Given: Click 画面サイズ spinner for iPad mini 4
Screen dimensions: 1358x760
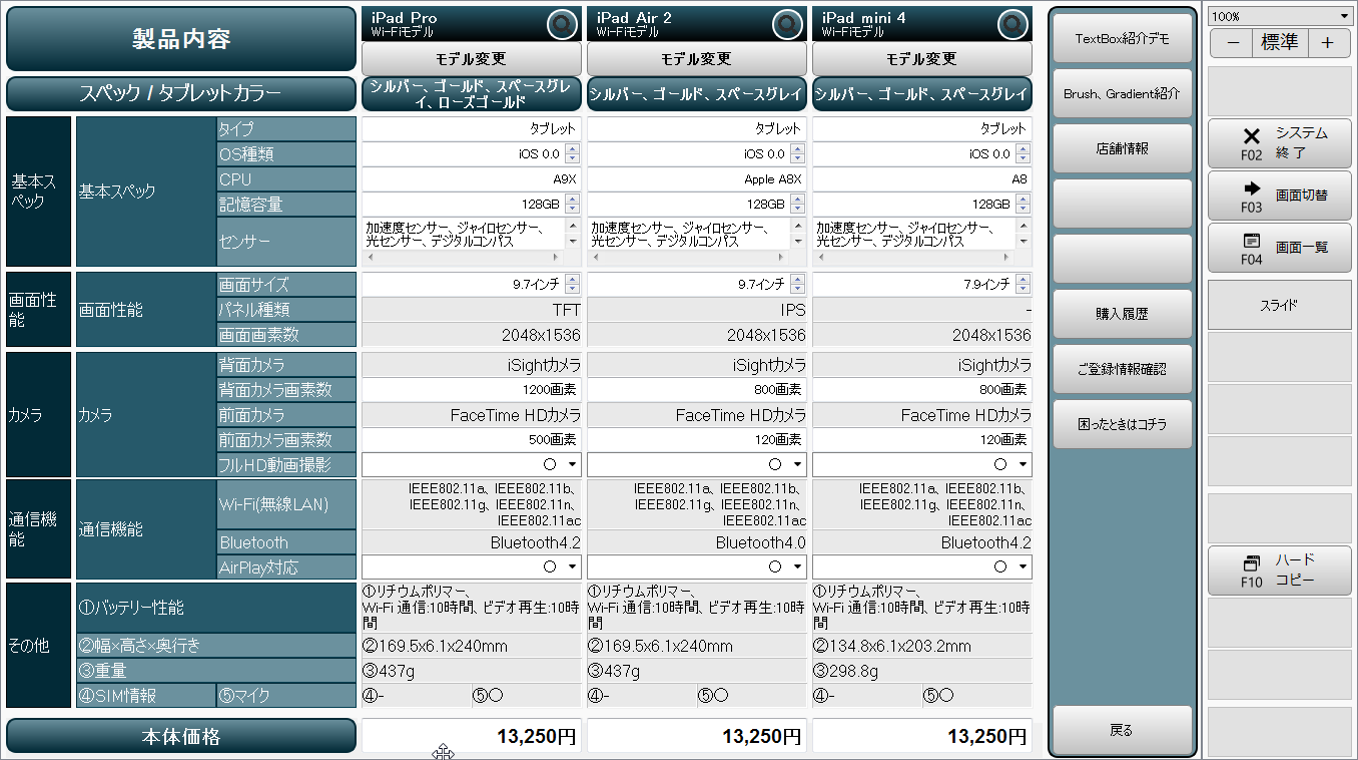Looking at the screenshot, I should click(x=1022, y=284).
